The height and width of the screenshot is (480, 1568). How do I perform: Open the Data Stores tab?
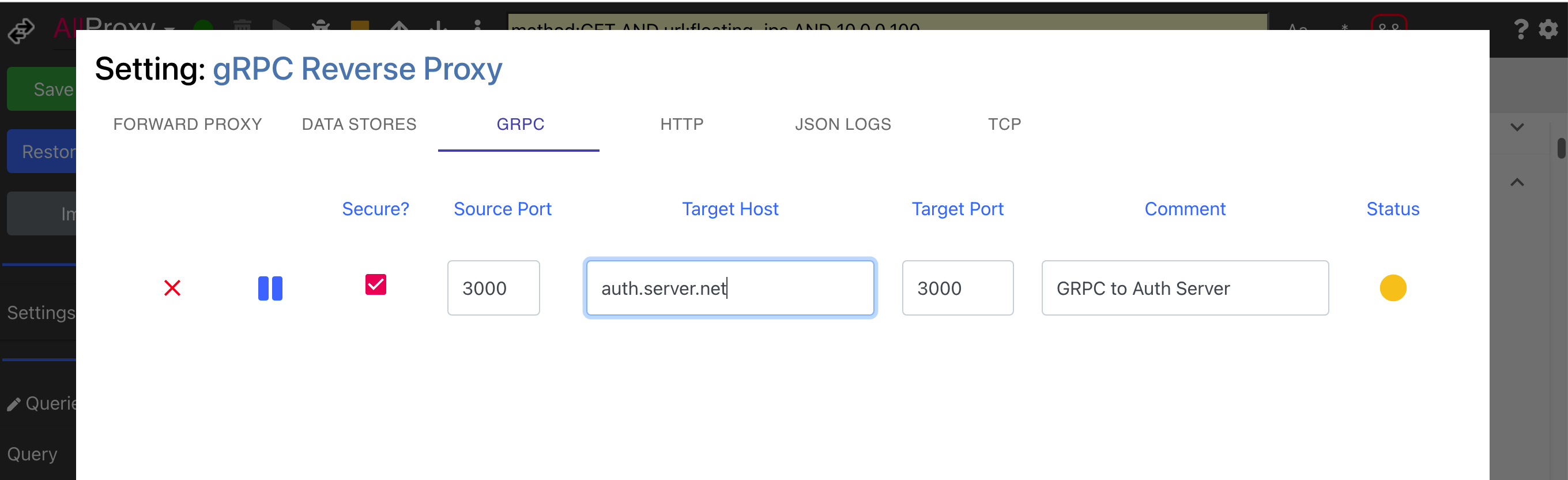[x=359, y=124]
